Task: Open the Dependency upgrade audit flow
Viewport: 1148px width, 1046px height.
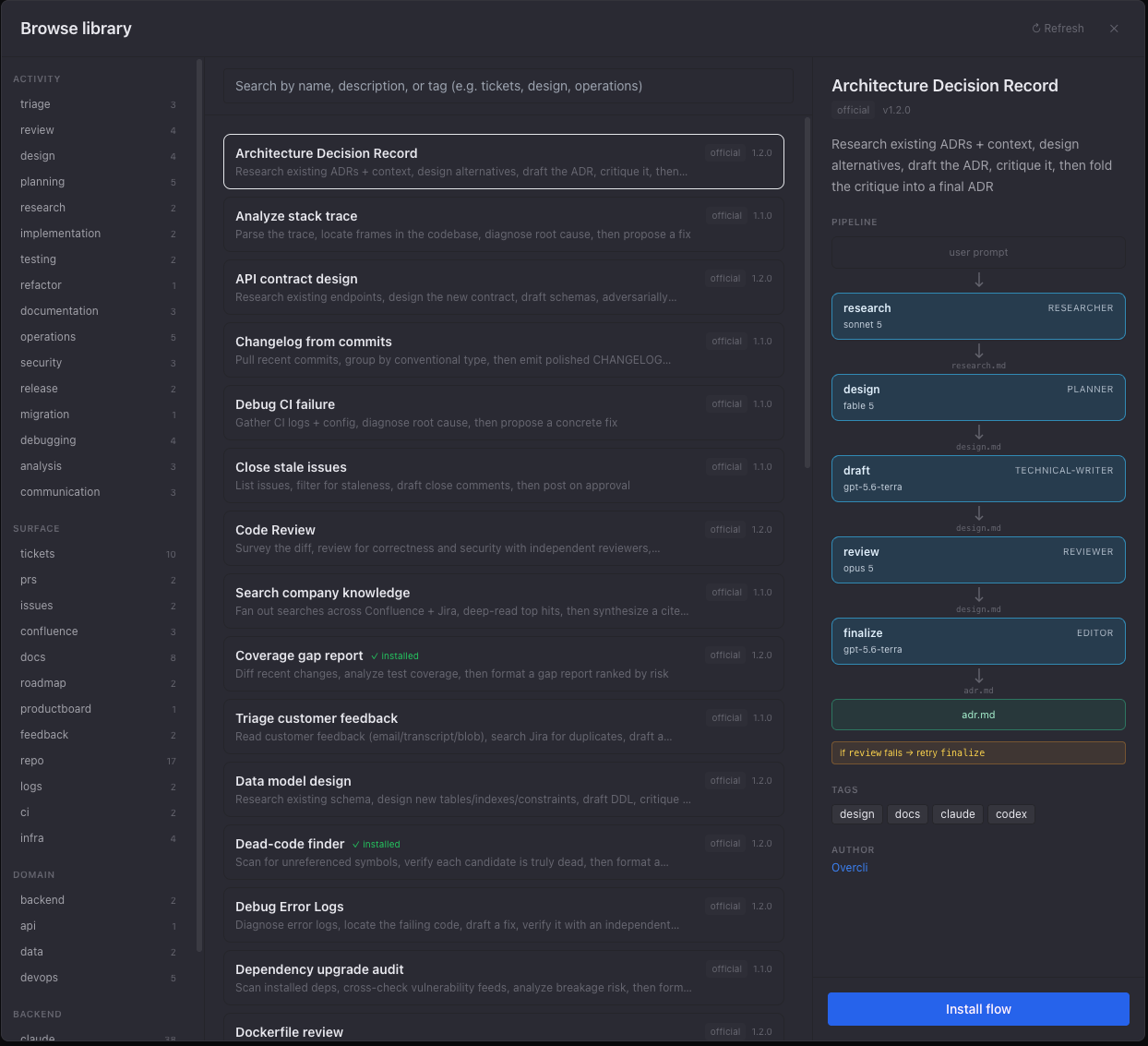Action: (x=504, y=978)
